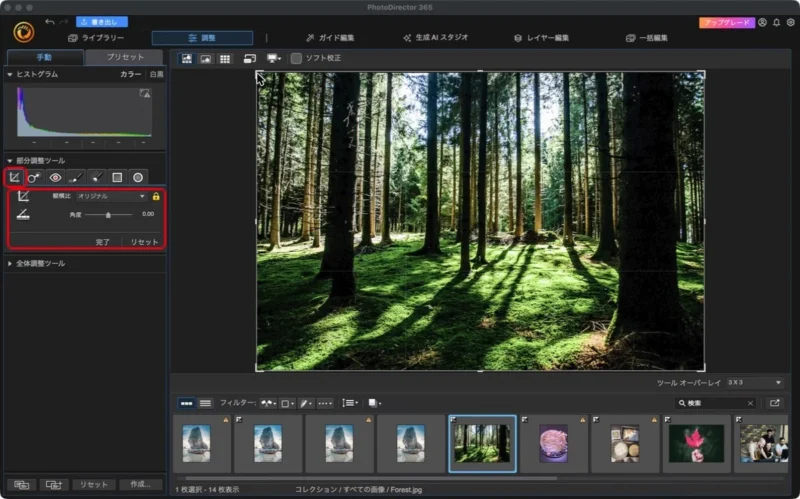Select the adjustment brush tool
Screen dimensions: 800x499
[76, 177]
